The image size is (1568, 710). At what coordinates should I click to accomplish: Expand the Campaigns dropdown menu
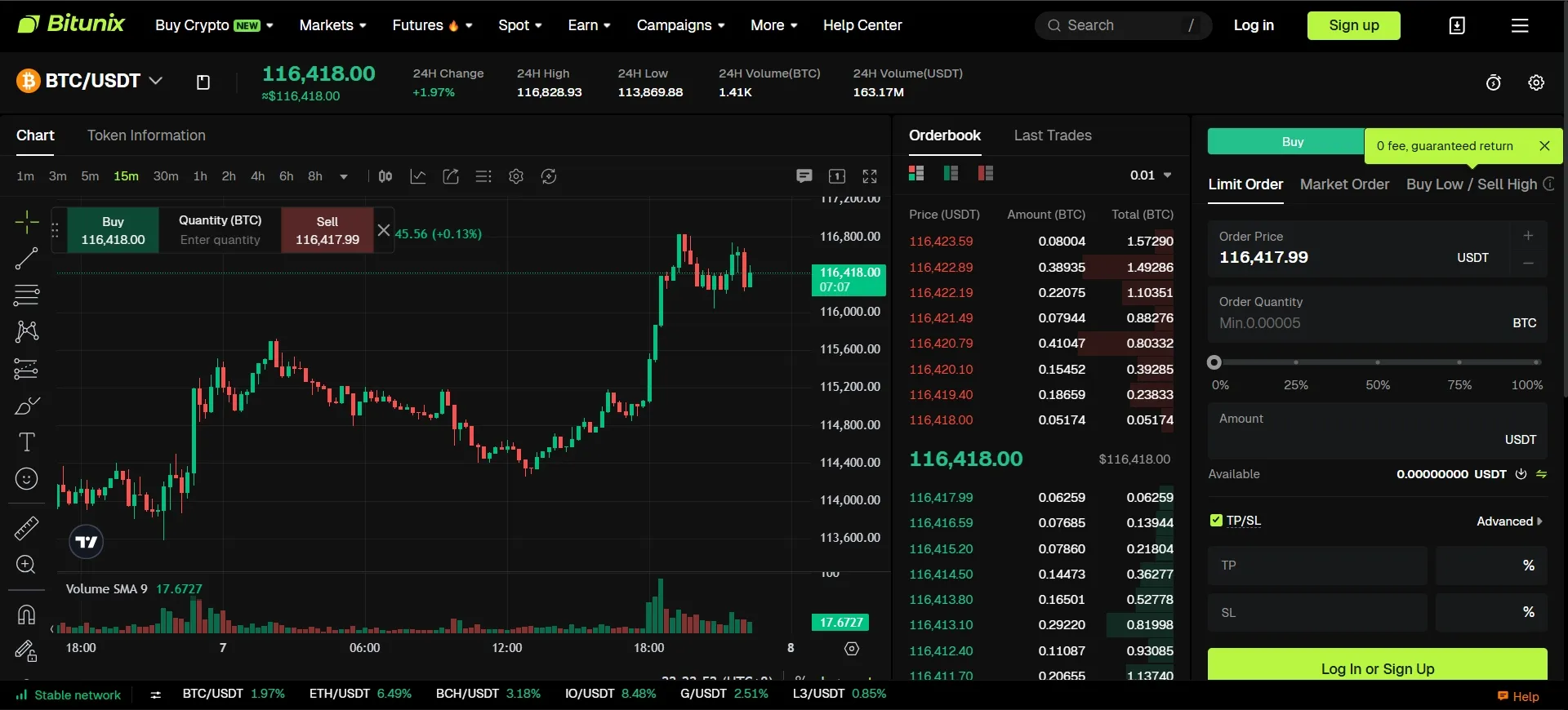(x=680, y=25)
